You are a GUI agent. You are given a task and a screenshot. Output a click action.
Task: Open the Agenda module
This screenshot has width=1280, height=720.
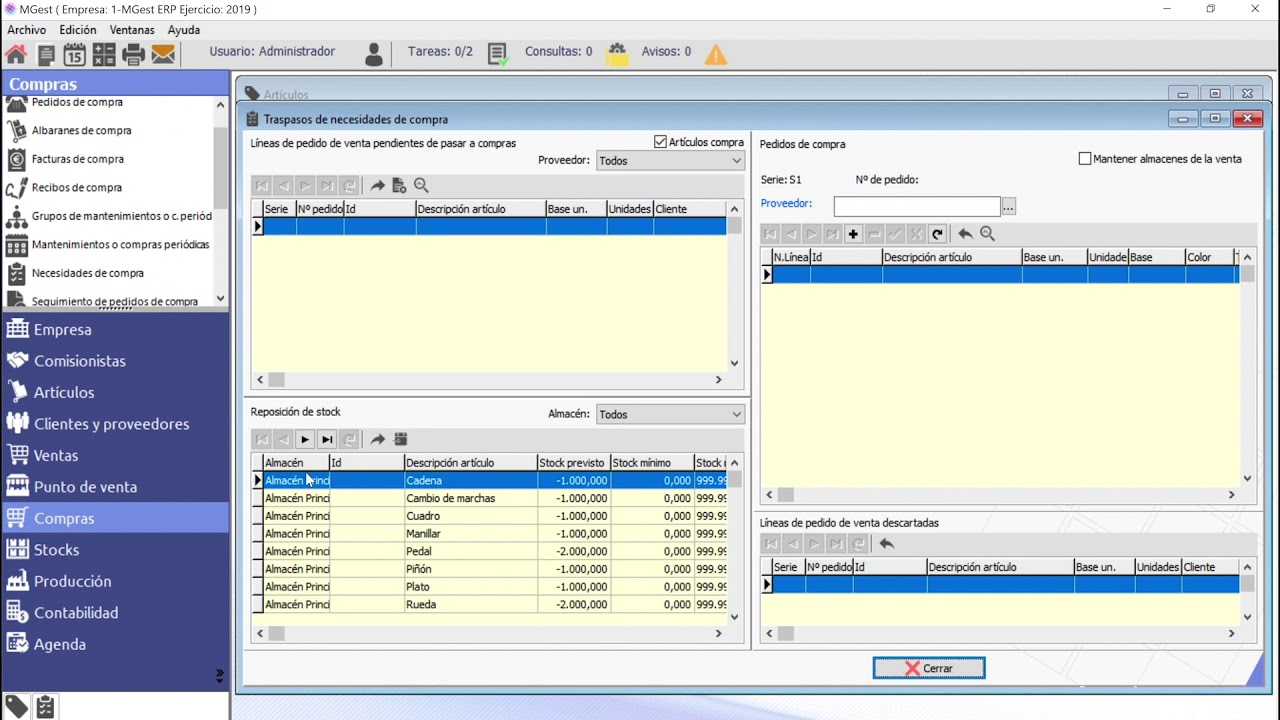point(114,645)
